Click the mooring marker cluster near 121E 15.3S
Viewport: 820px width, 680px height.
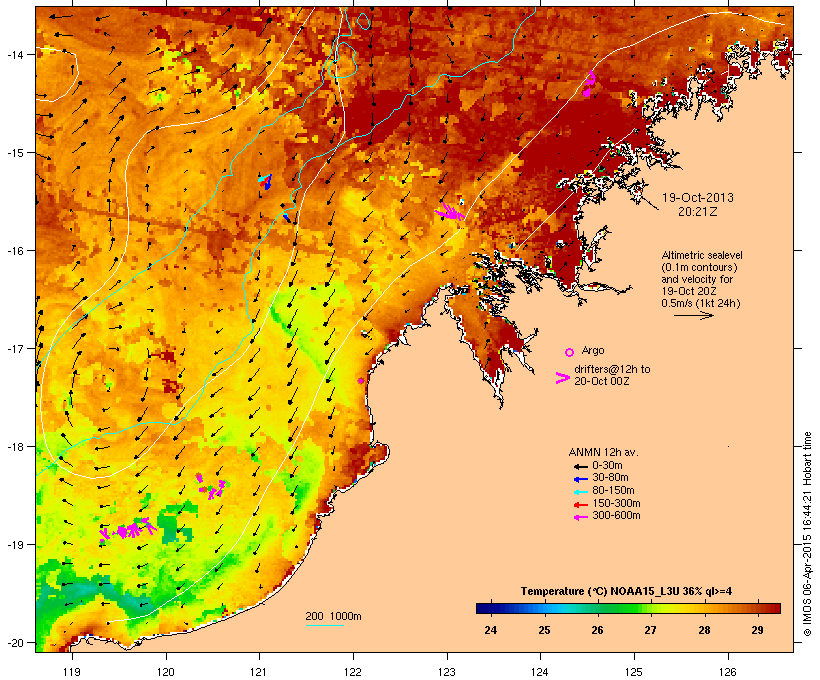click(x=266, y=181)
